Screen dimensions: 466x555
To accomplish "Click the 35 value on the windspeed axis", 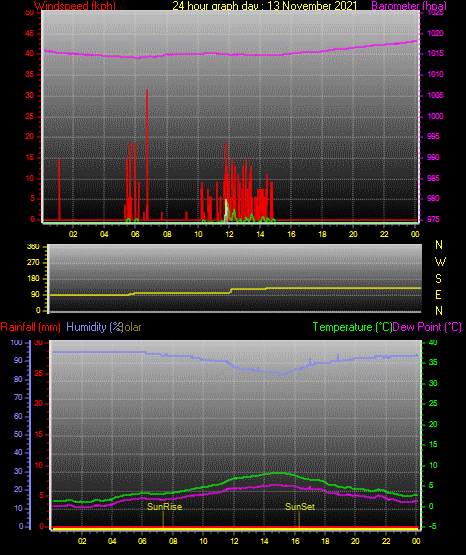I will (30, 74).
